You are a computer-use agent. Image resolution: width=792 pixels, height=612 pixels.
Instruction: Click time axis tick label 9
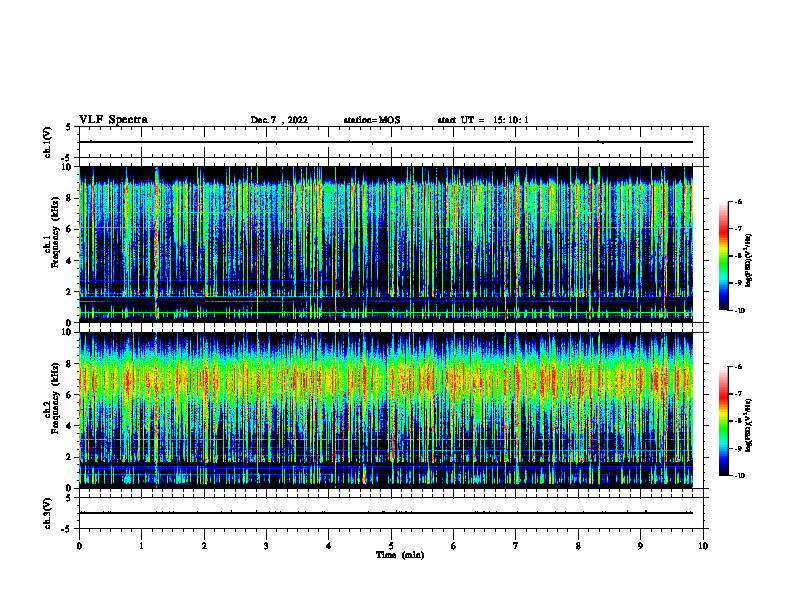(640, 546)
